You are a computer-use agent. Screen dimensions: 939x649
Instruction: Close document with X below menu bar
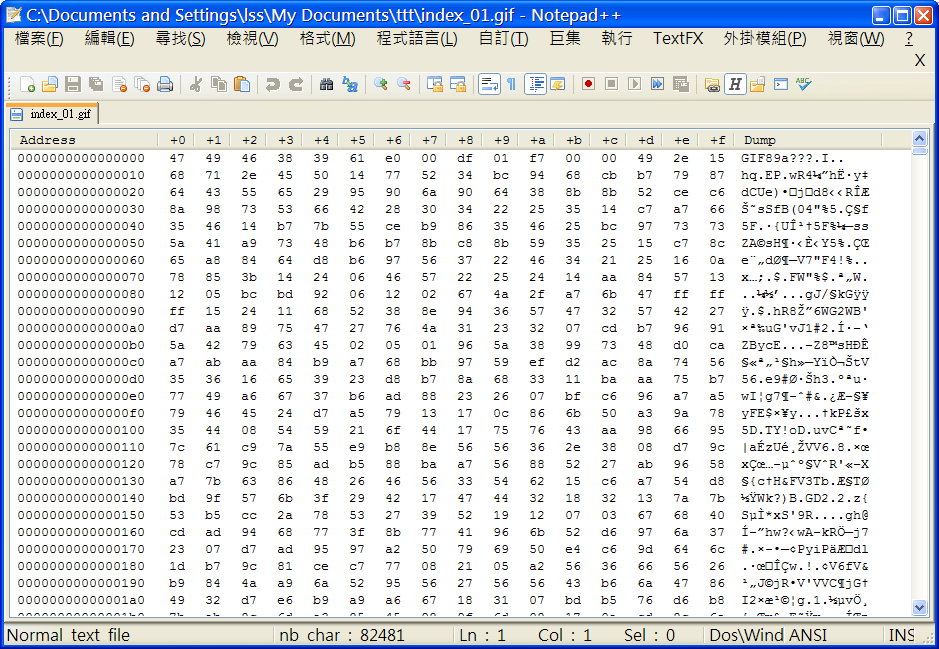click(x=920, y=60)
